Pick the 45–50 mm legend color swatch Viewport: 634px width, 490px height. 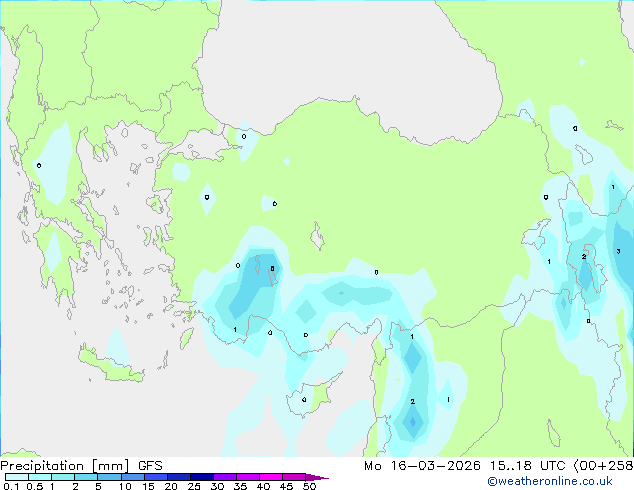pos(294,477)
